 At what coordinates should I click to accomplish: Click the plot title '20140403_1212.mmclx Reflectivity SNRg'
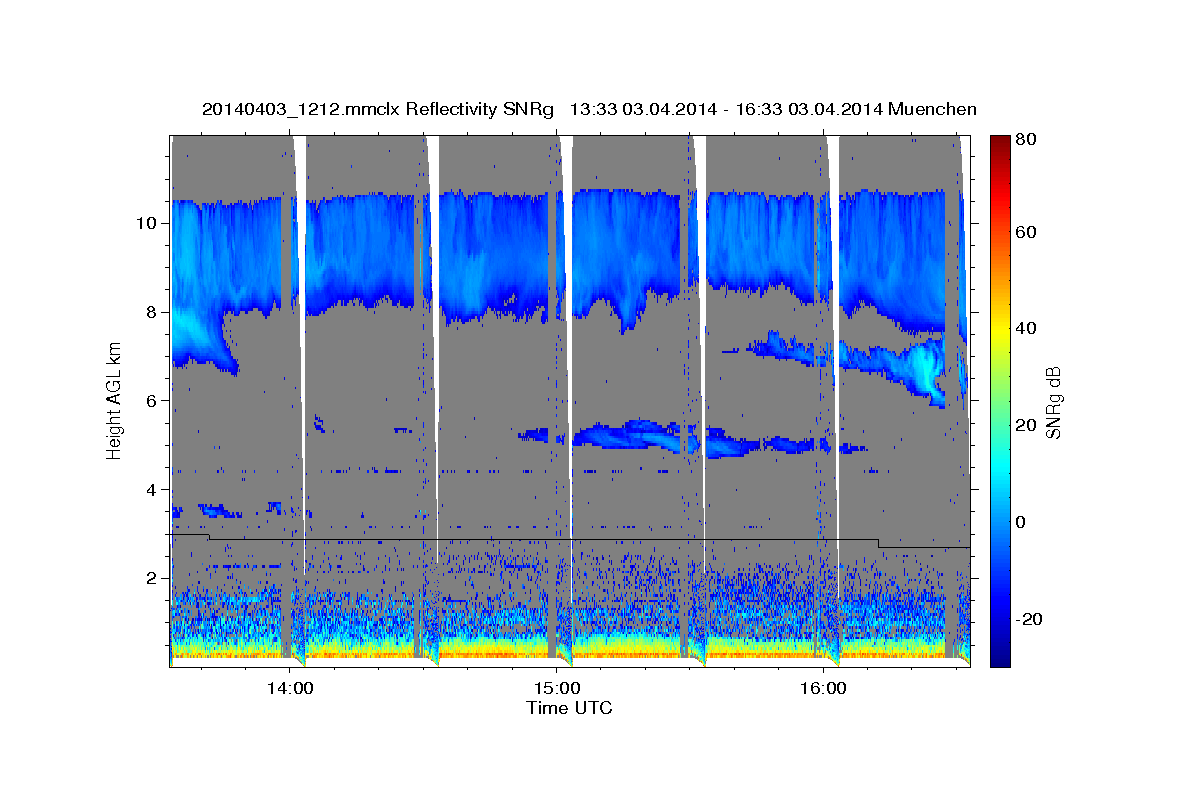(x=378, y=109)
